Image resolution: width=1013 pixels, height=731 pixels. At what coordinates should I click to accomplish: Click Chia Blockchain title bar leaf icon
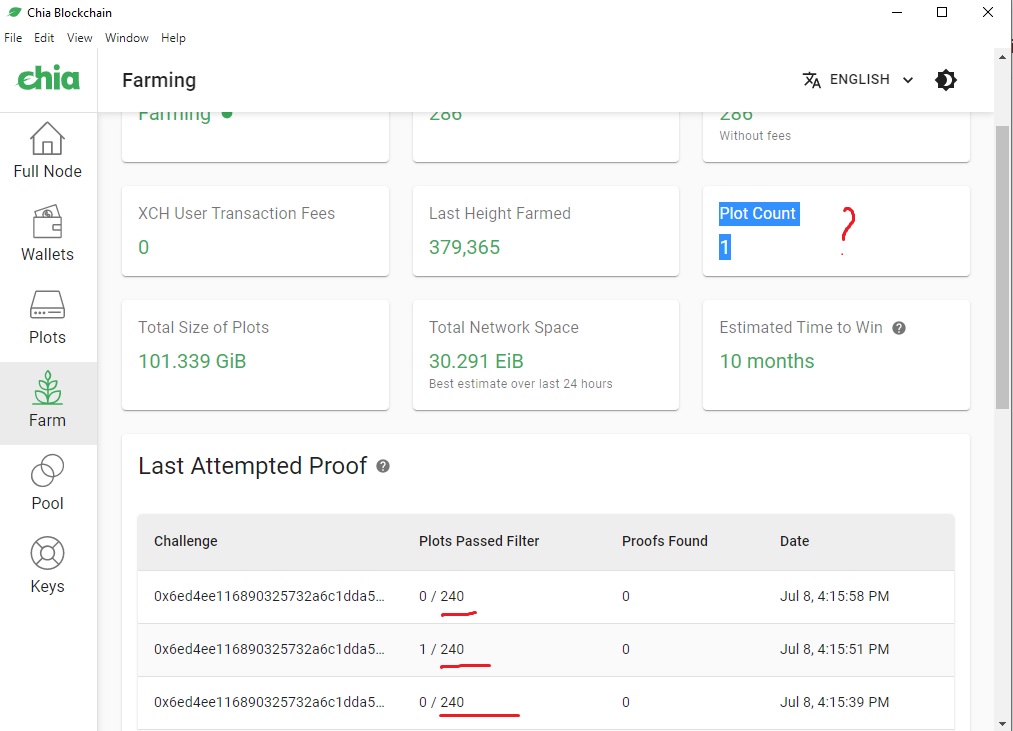coord(14,12)
